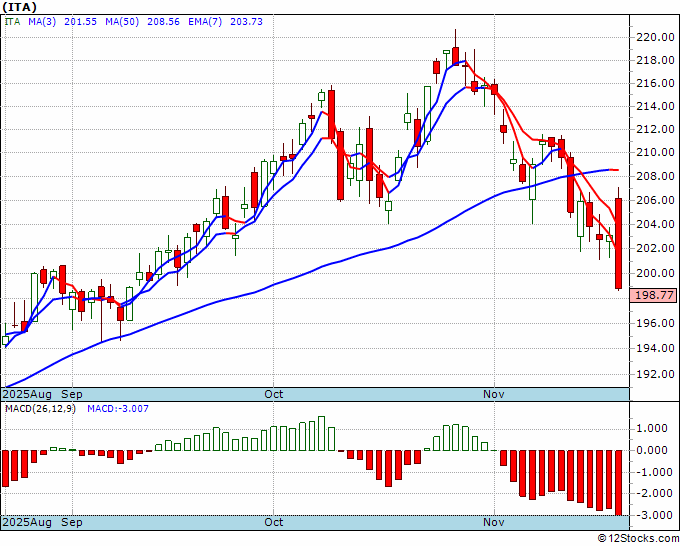Click the 218.00 price axis label
Image resolution: width=680 pixels, height=546 pixels.
[x=655, y=60]
